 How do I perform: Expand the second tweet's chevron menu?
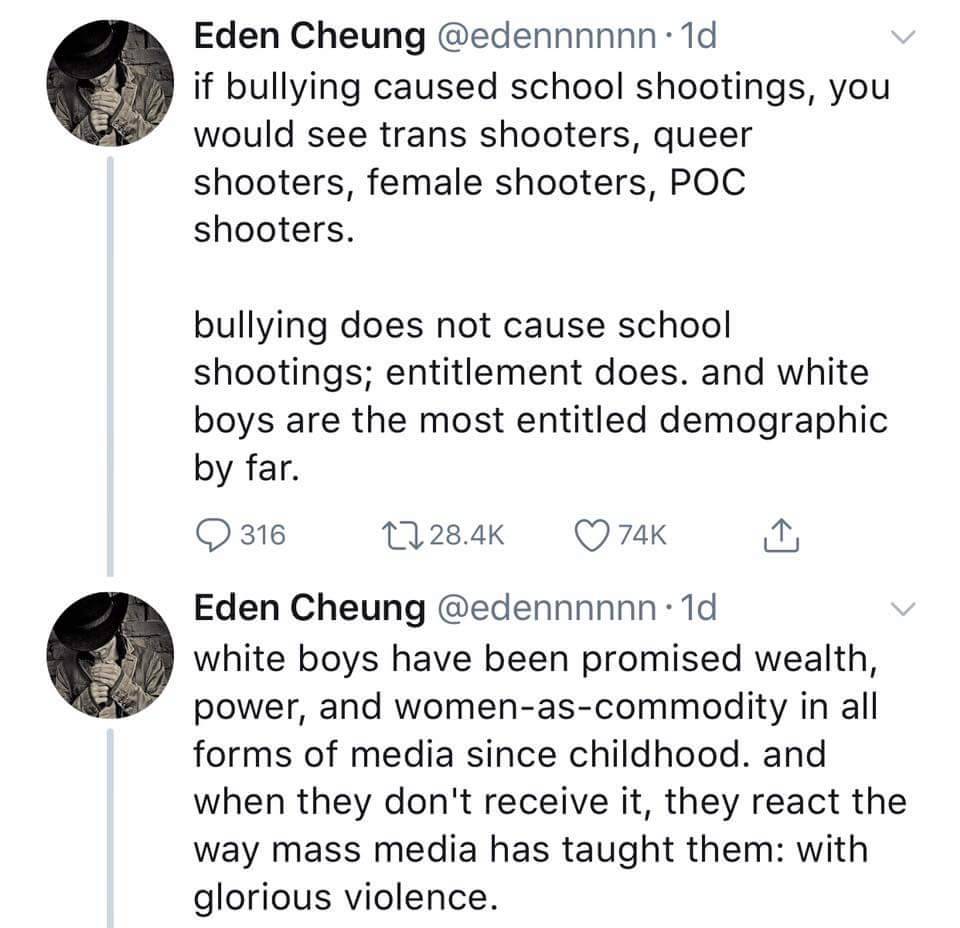coord(902,609)
